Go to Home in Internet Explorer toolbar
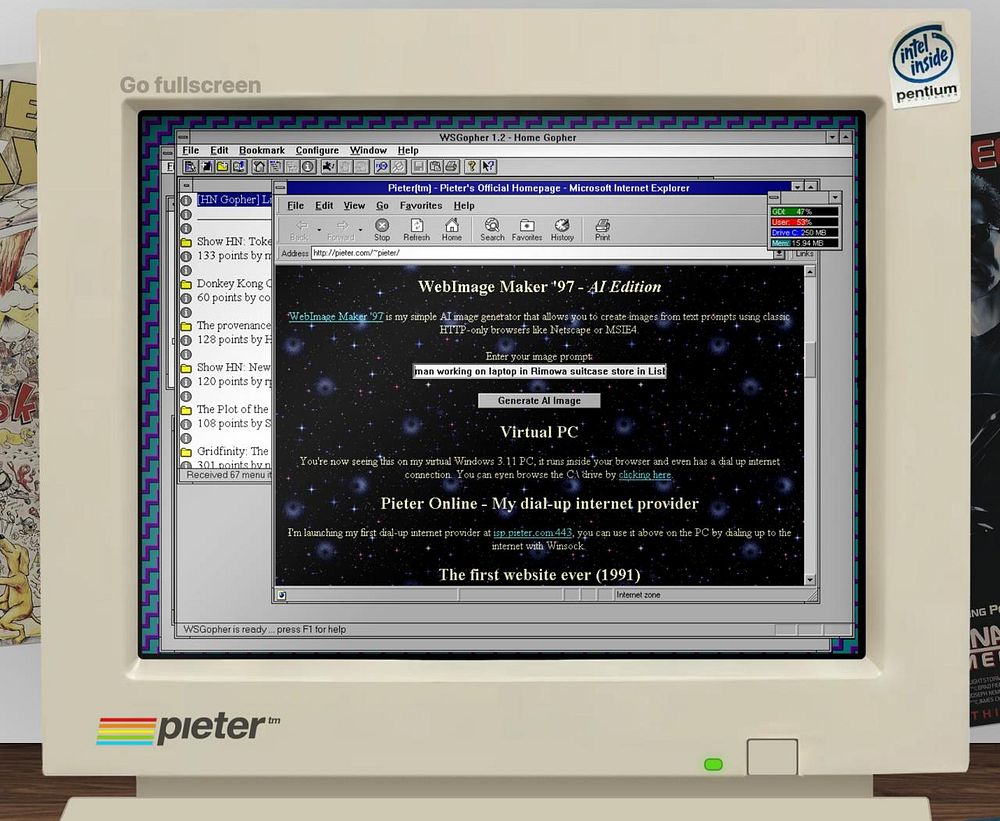Screen dimensions: 1000x821 coord(452,230)
